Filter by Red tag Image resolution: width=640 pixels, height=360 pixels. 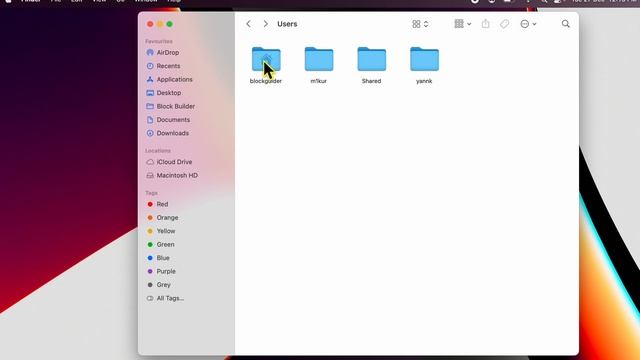coord(162,204)
